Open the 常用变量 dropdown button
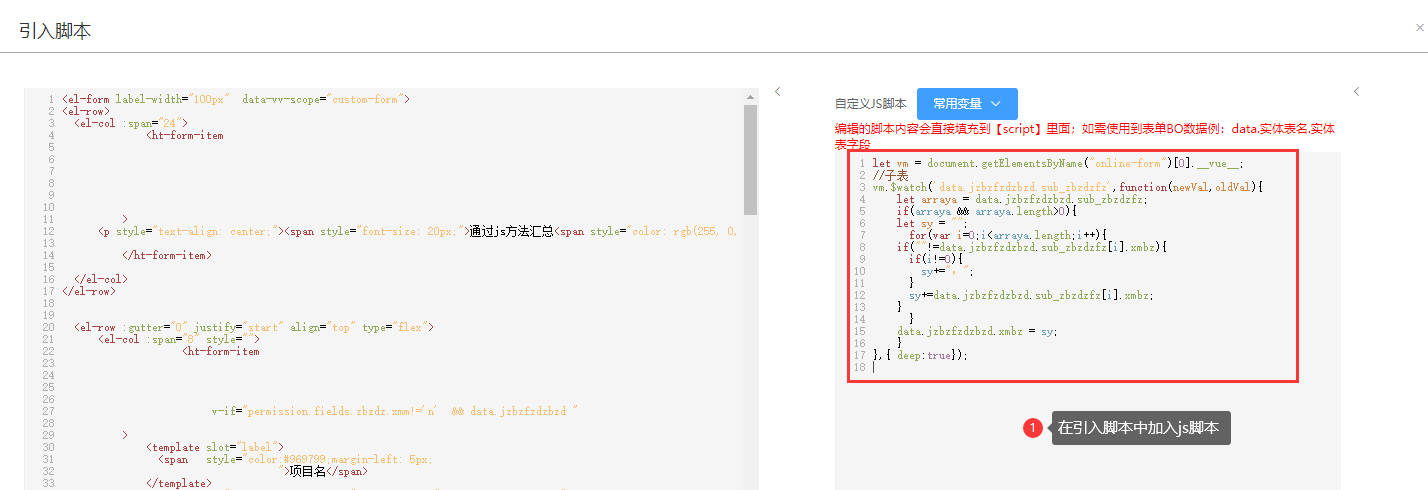Screen dimensions: 1428x490 (x=966, y=104)
